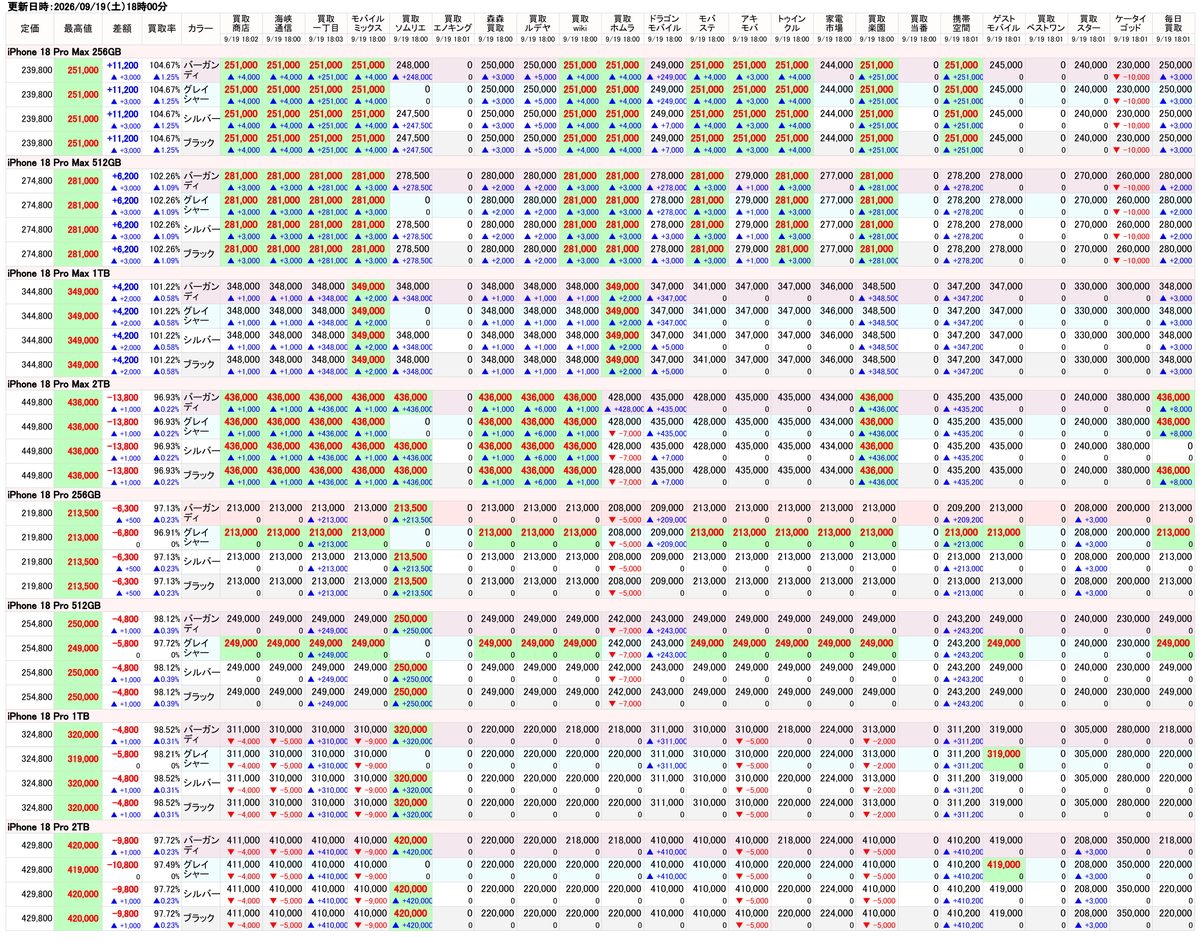Select the 毎日買取 shop column header
Image resolution: width=1200 pixels, height=941 pixels.
point(1172,24)
